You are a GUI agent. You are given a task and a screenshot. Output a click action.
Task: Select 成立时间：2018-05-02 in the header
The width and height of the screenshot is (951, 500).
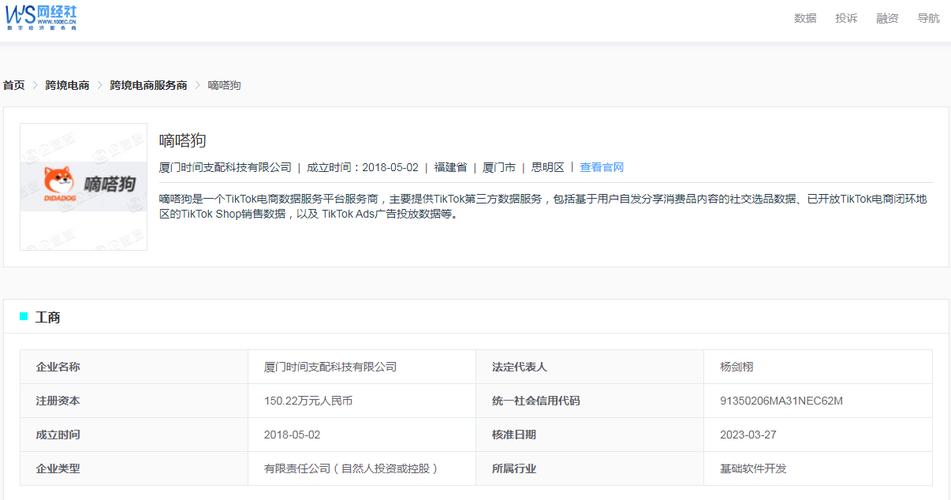click(363, 167)
